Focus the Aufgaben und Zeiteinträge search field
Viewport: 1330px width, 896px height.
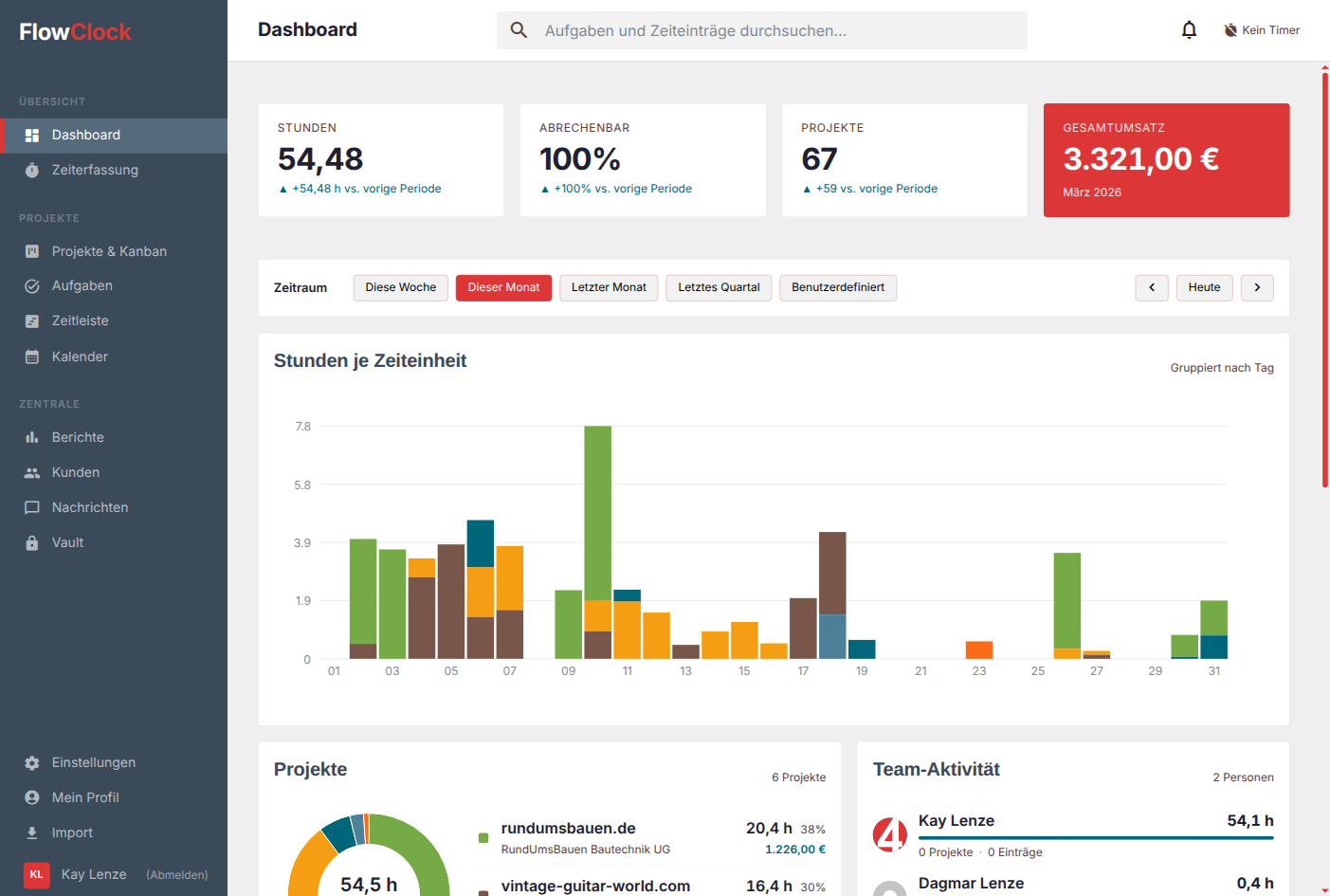click(762, 30)
